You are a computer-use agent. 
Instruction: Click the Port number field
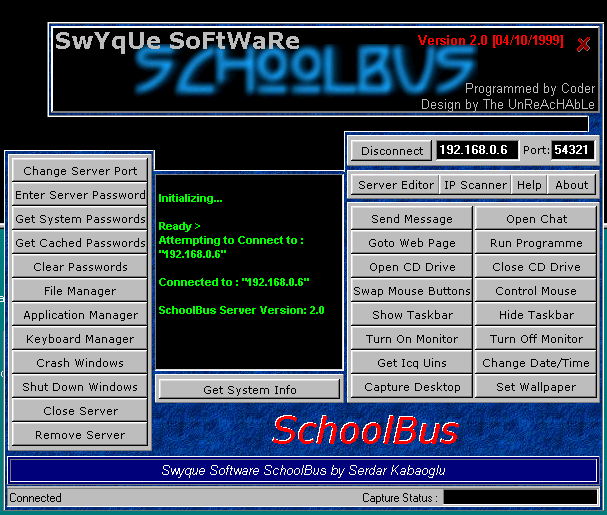point(572,151)
